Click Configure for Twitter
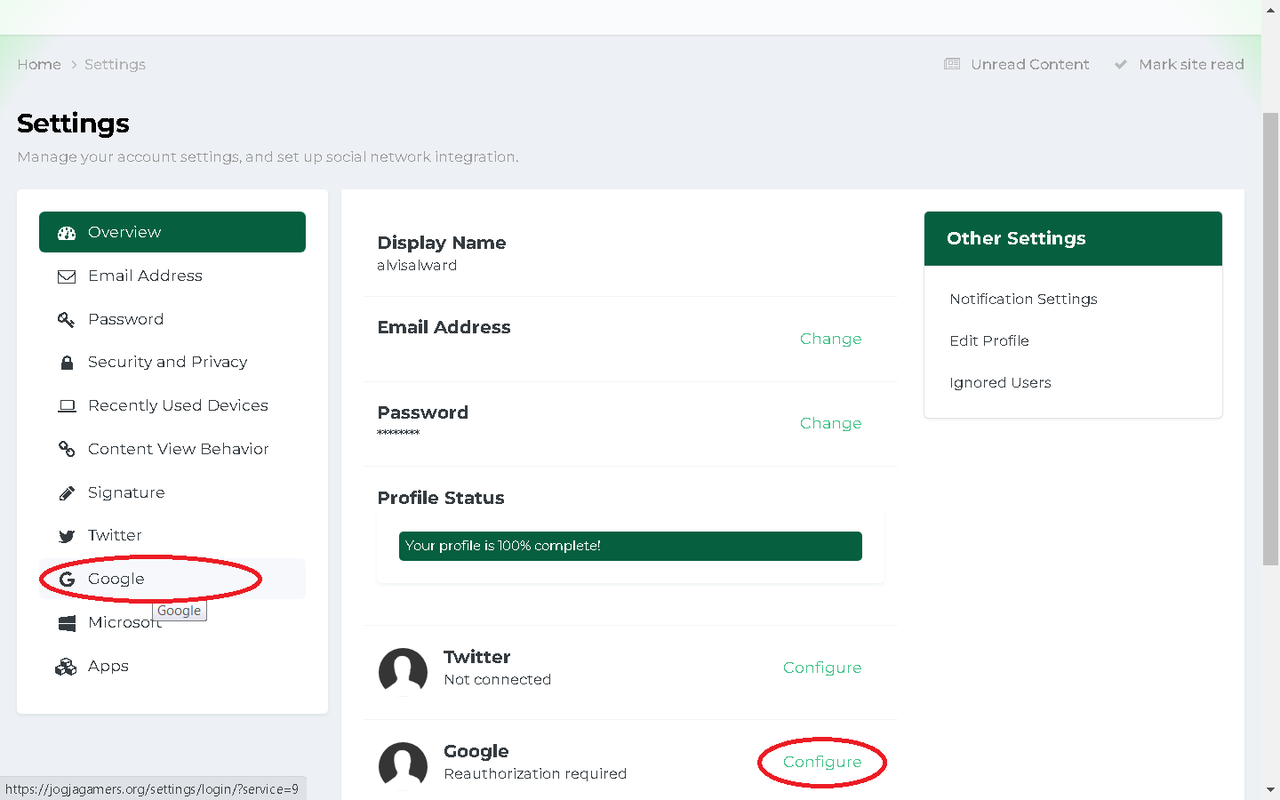 822,667
